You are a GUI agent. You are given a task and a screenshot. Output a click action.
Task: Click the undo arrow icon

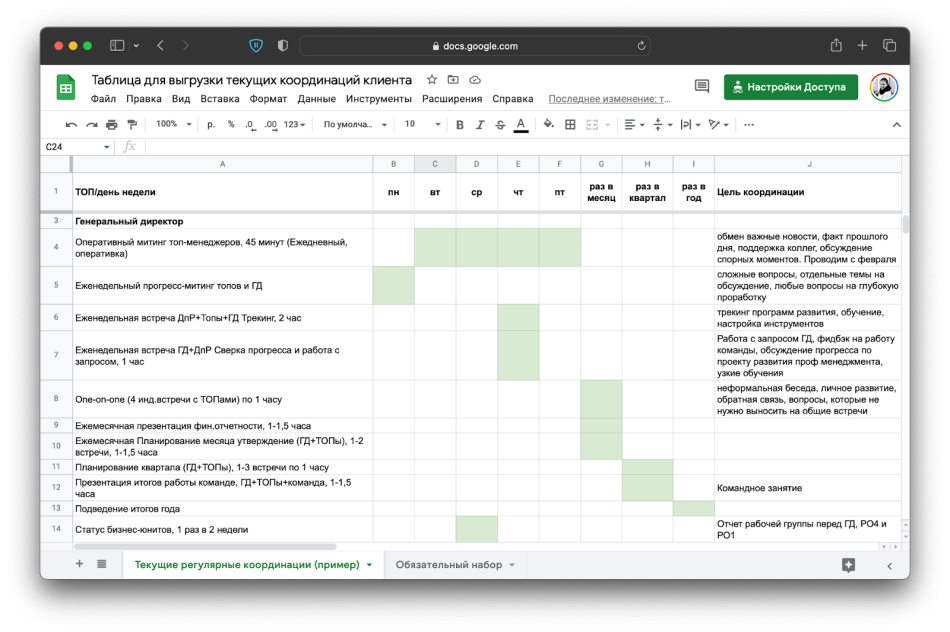[71, 125]
